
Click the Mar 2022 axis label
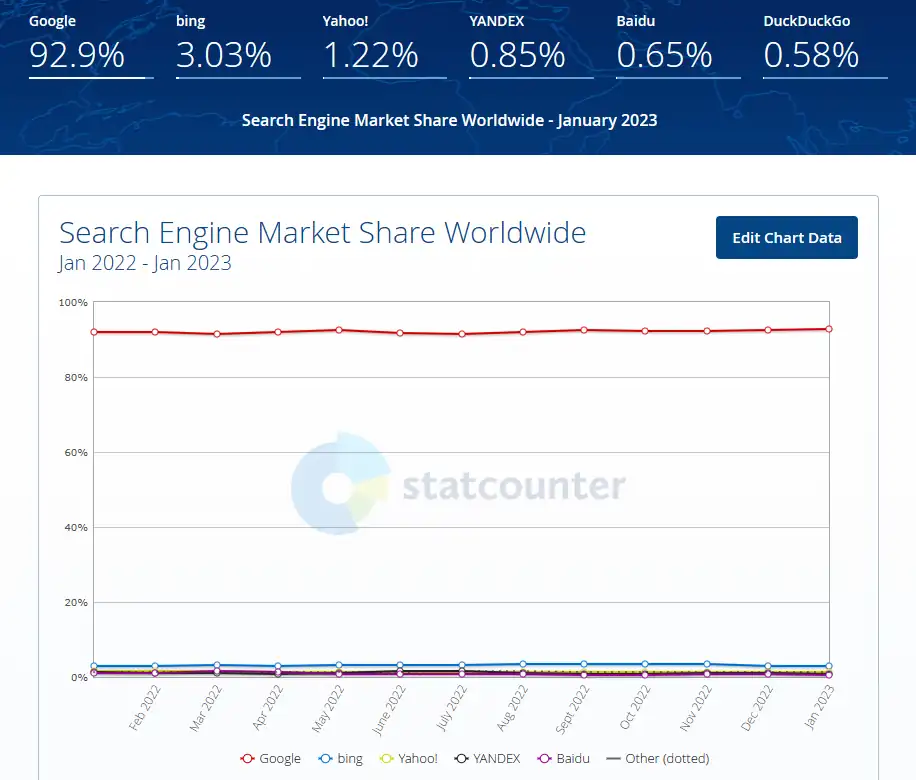206,708
